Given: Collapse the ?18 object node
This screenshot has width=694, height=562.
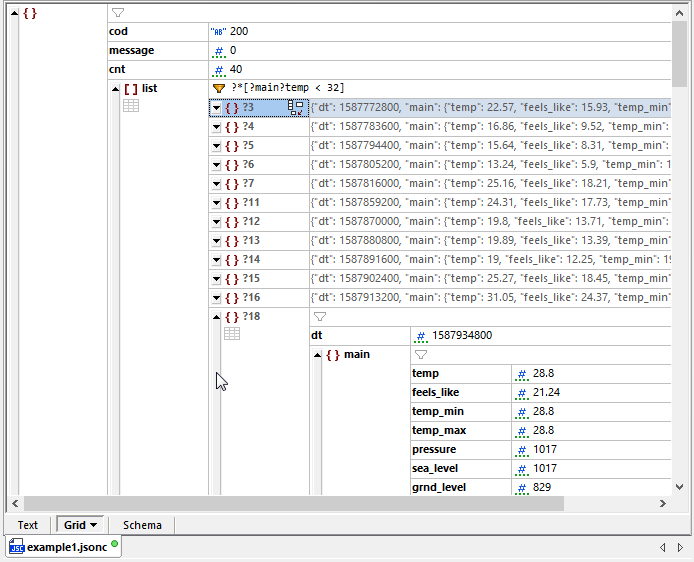Looking at the screenshot, I should click(216, 317).
